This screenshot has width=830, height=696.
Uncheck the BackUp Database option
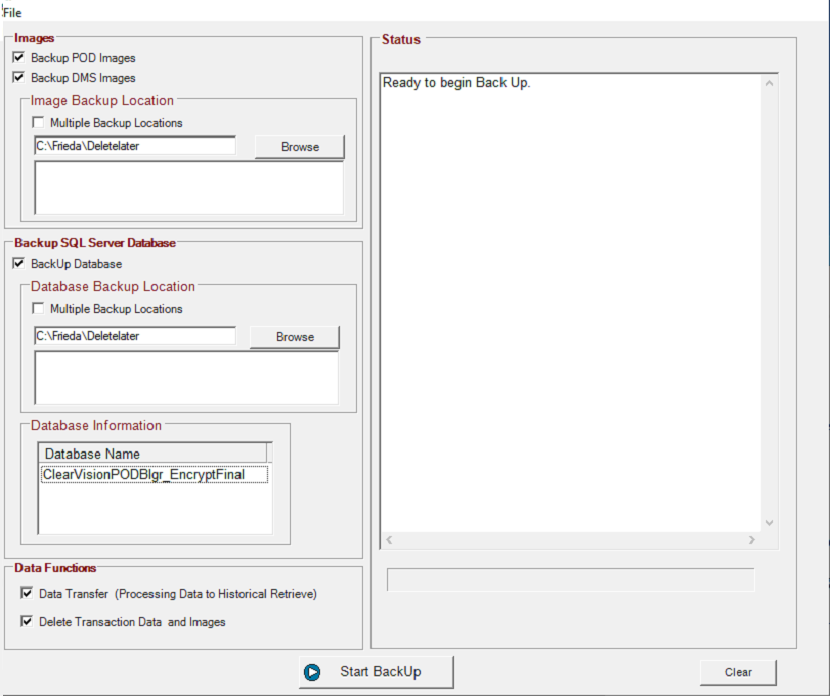coord(19,263)
